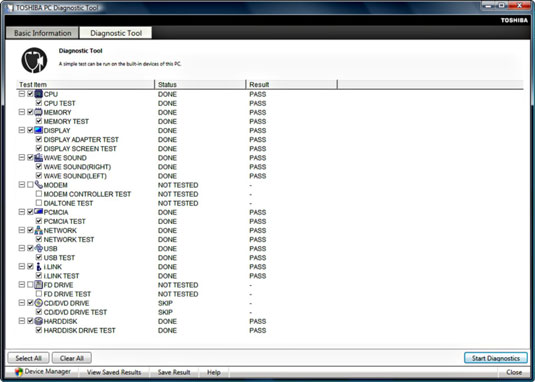The height and width of the screenshot is (382, 535).
Task: Collapse the CD/DVD DRIVE tree node
Action: point(21,303)
